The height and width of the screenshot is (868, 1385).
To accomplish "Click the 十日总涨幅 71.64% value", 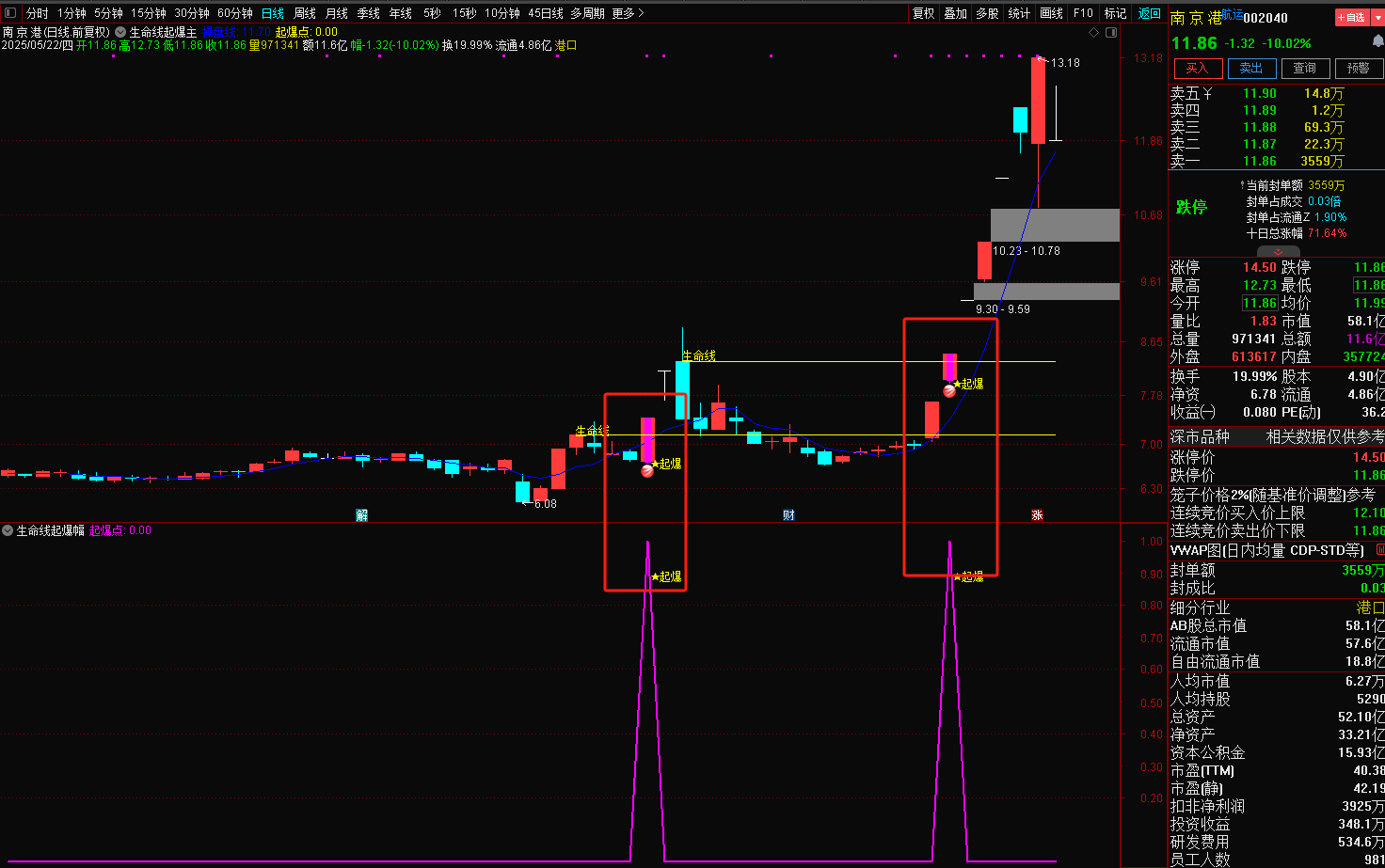I will coord(1327,233).
